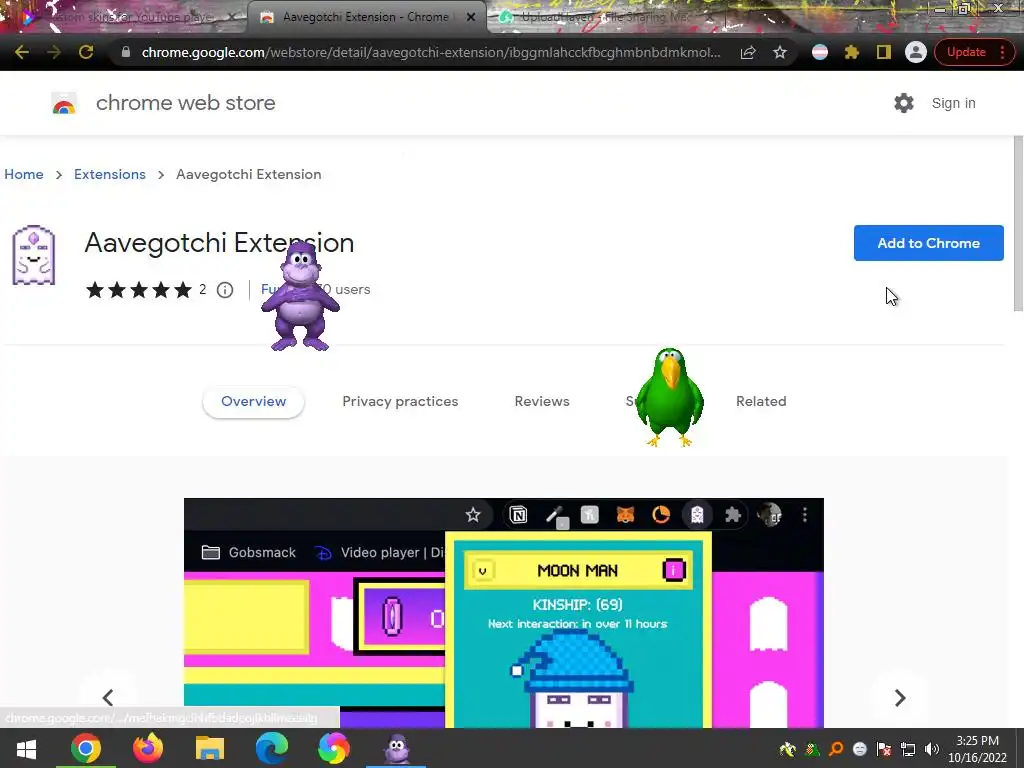Show the next screenshot in the carousel
The height and width of the screenshot is (768, 1024).
900,697
